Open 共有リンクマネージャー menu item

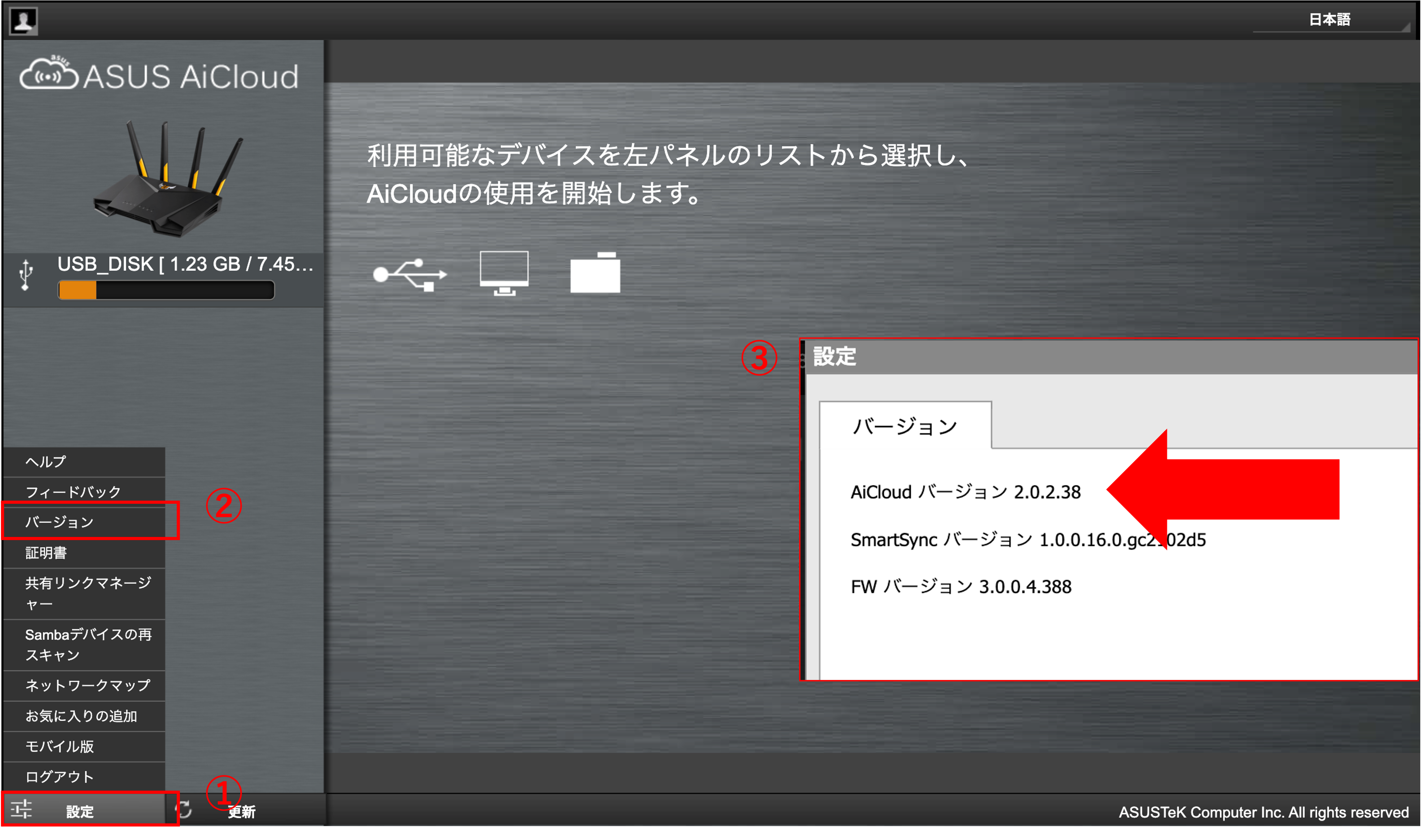[x=84, y=594]
